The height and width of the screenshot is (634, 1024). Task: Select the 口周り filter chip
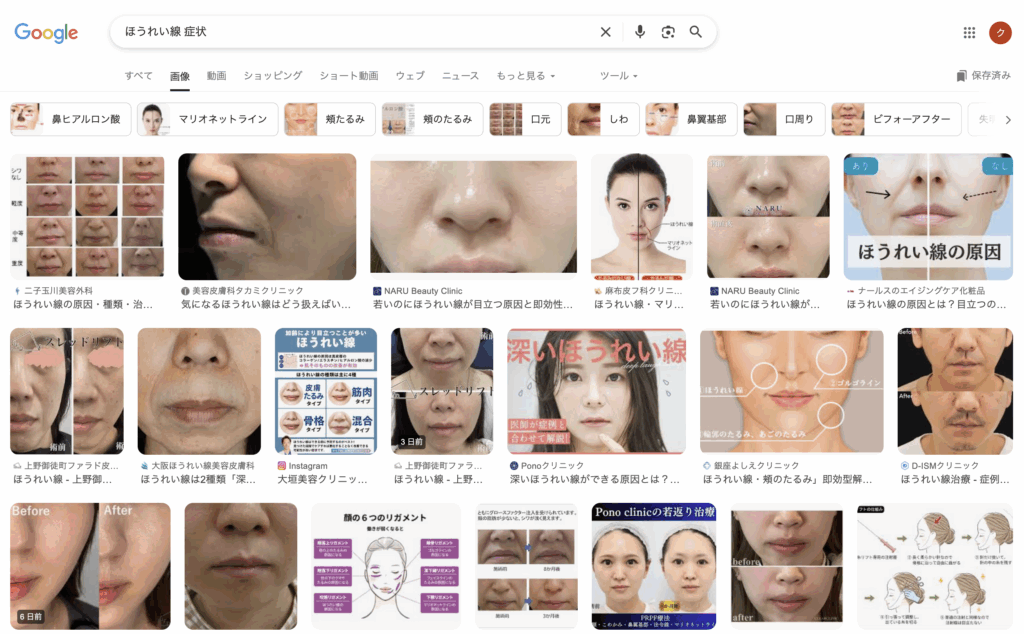784,119
